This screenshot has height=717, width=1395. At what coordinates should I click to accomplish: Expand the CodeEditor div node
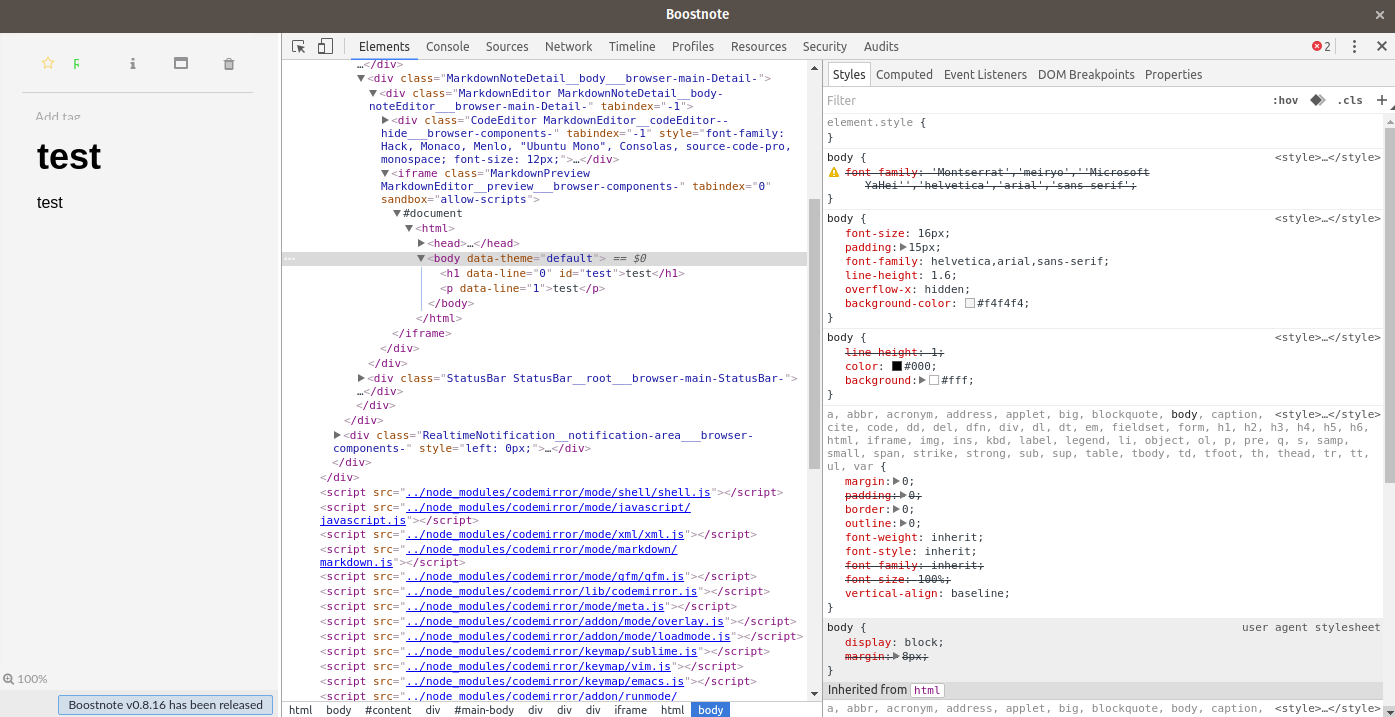(386, 120)
